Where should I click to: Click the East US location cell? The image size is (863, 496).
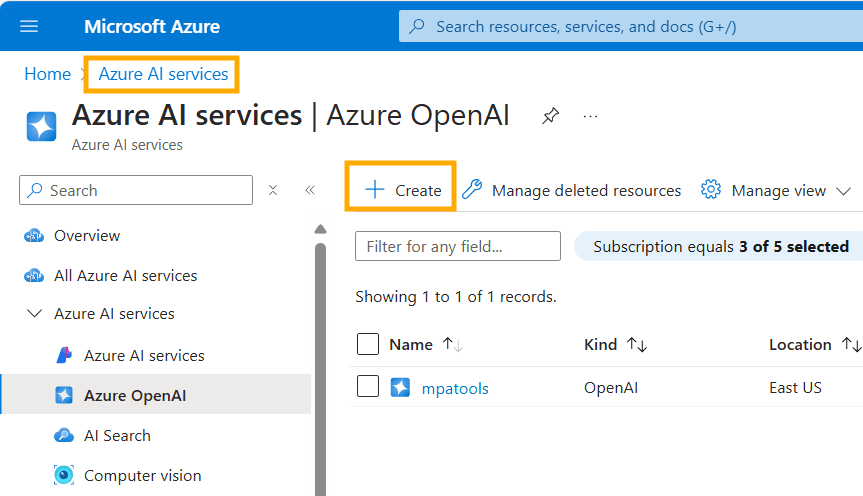click(x=795, y=388)
